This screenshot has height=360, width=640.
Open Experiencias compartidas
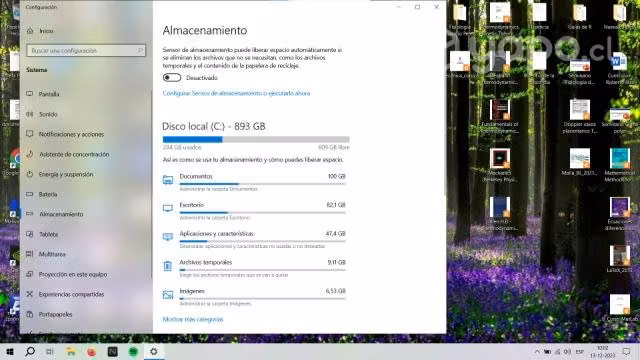point(65,294)
